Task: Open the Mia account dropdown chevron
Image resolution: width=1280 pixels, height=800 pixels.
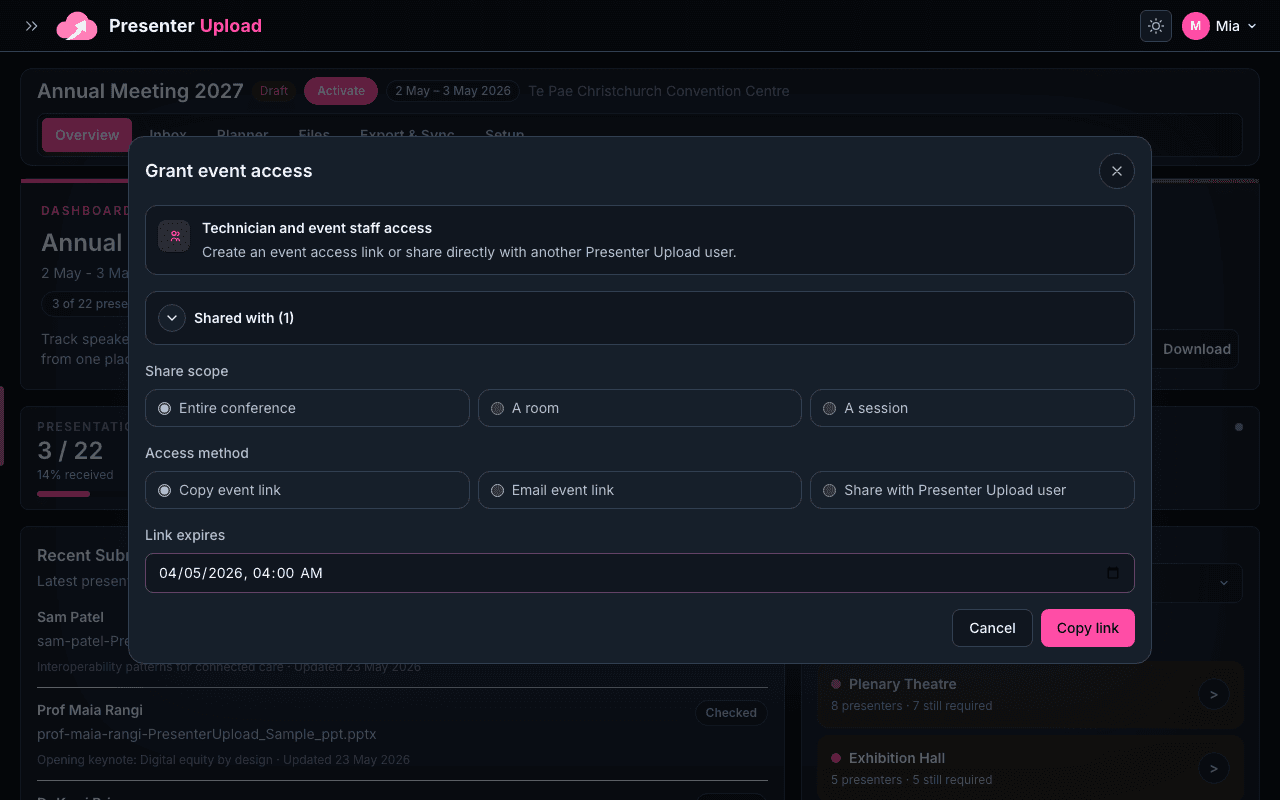Action: coord(1252,27)
